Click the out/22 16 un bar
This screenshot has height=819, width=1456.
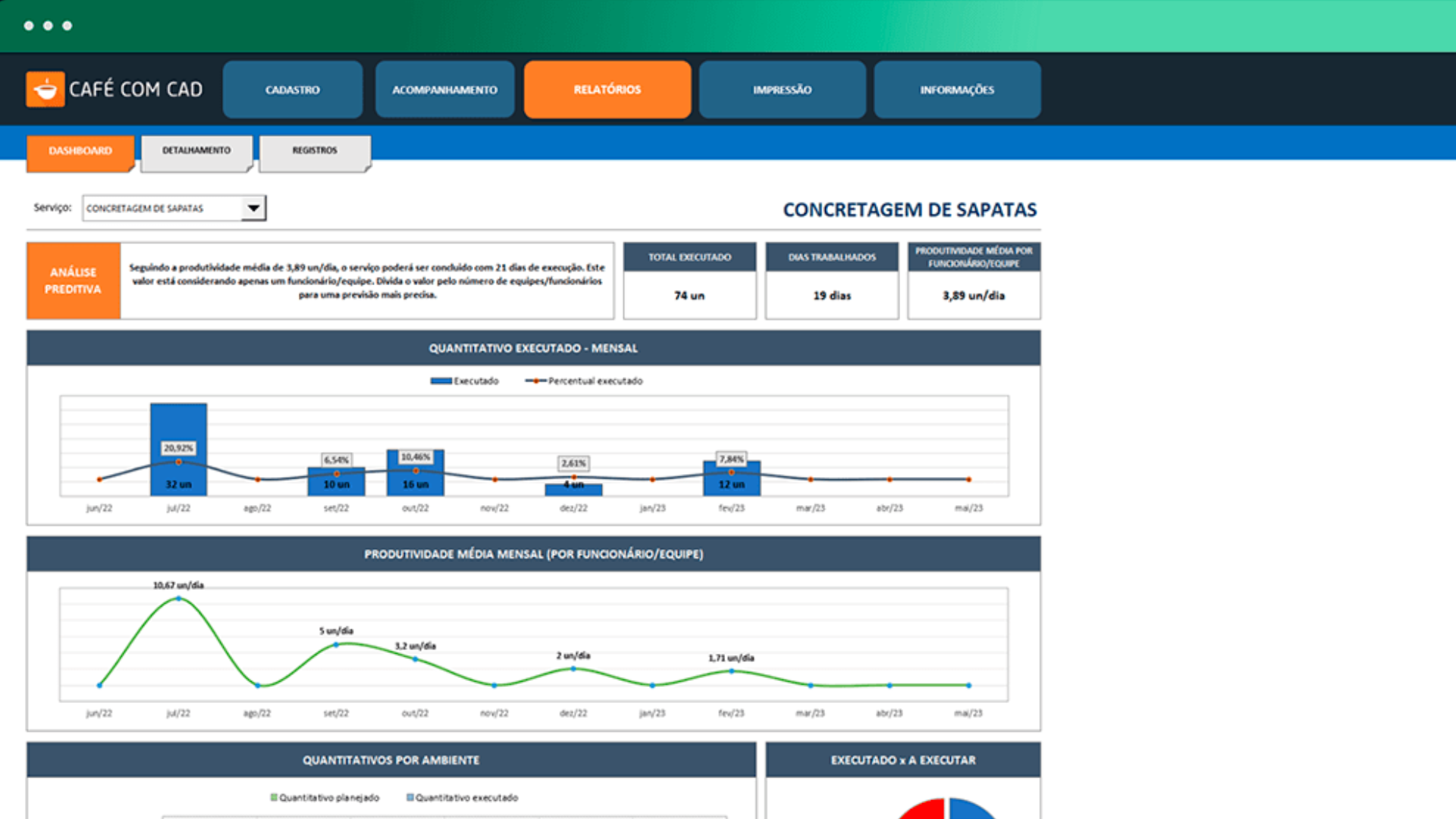(415, 472)
